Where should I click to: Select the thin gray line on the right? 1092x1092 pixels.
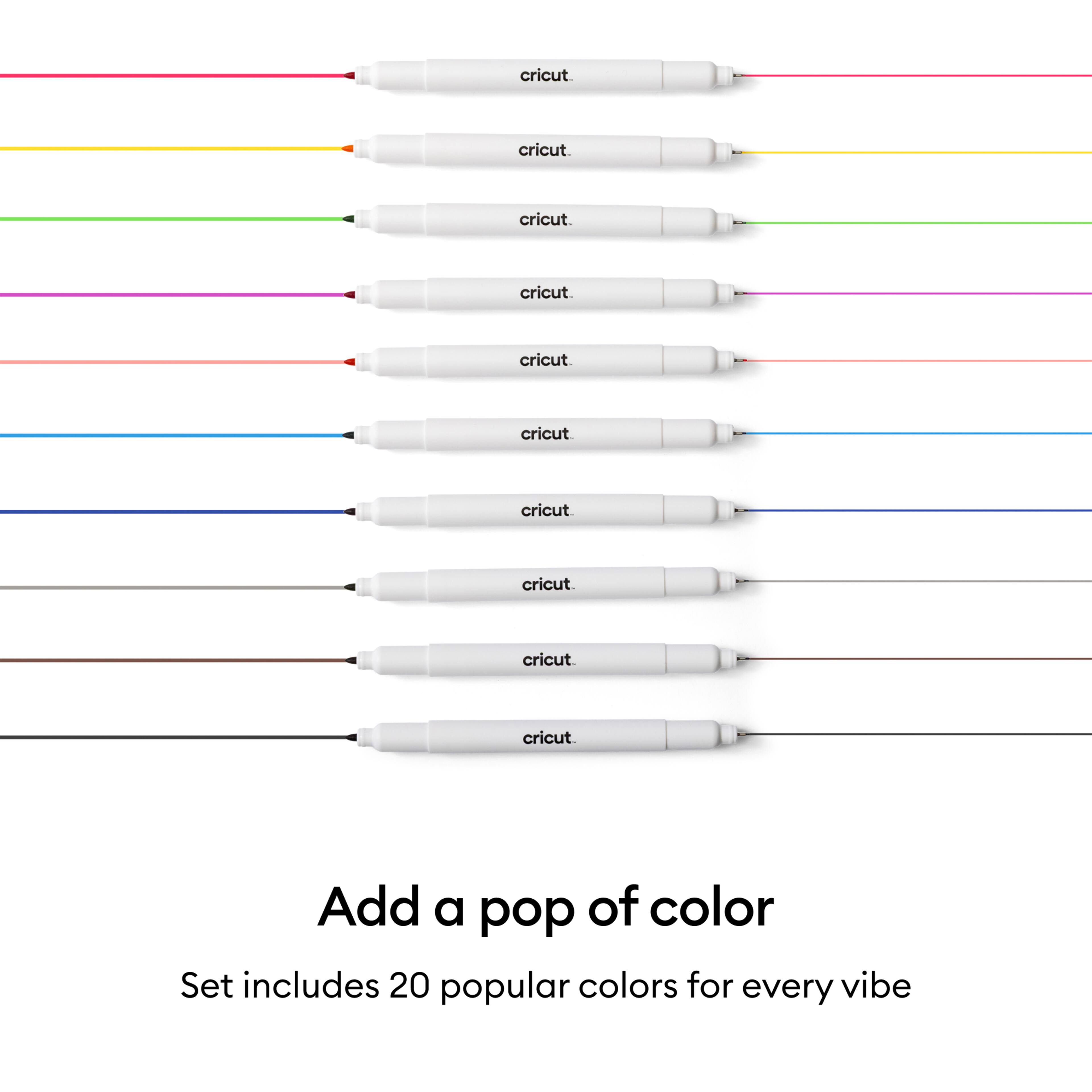[916, 581]
